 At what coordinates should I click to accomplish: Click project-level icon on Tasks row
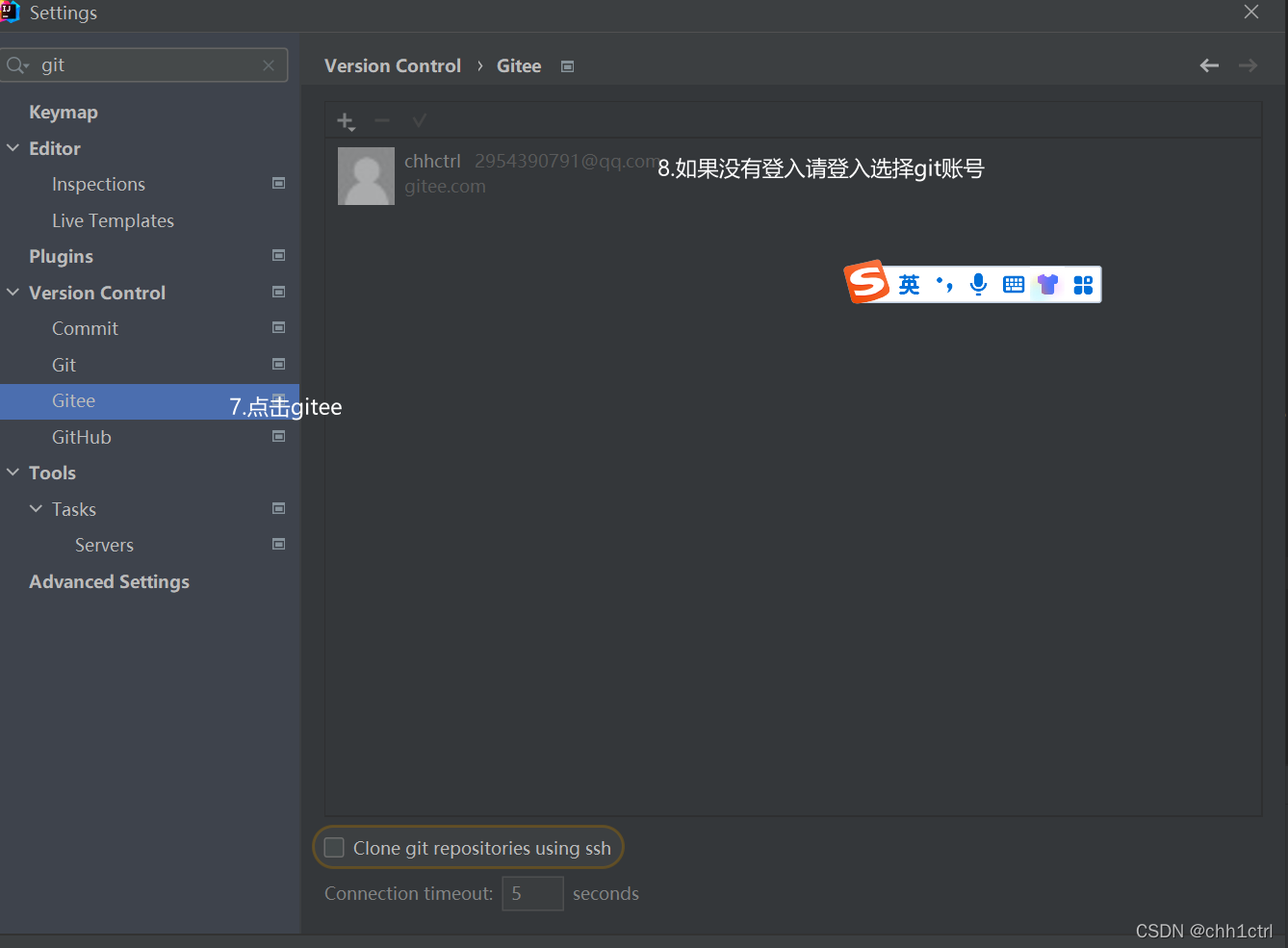point(279,508)
